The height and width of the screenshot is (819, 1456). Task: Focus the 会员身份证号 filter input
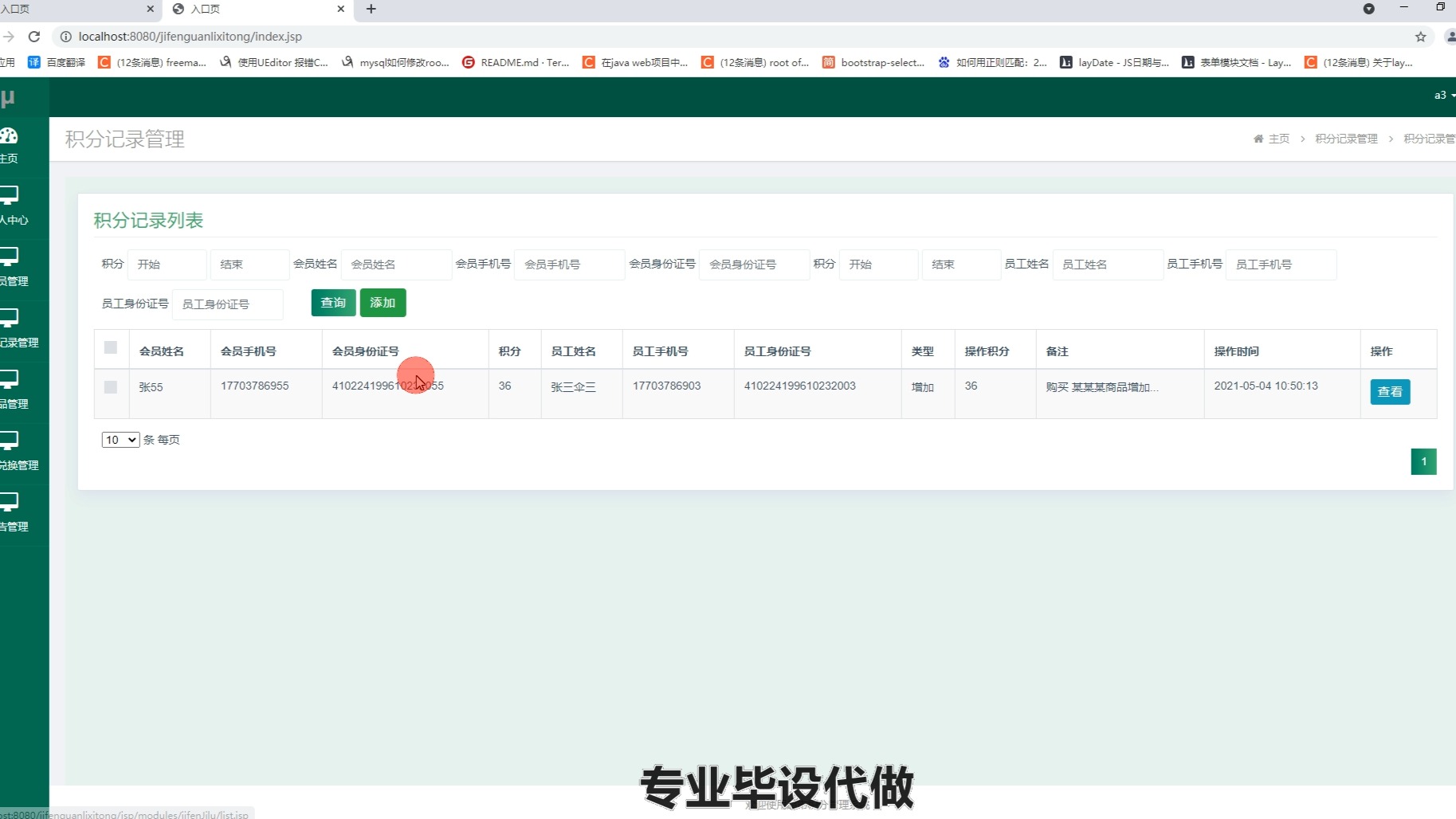pyautogui.click(x=755, y=265)
